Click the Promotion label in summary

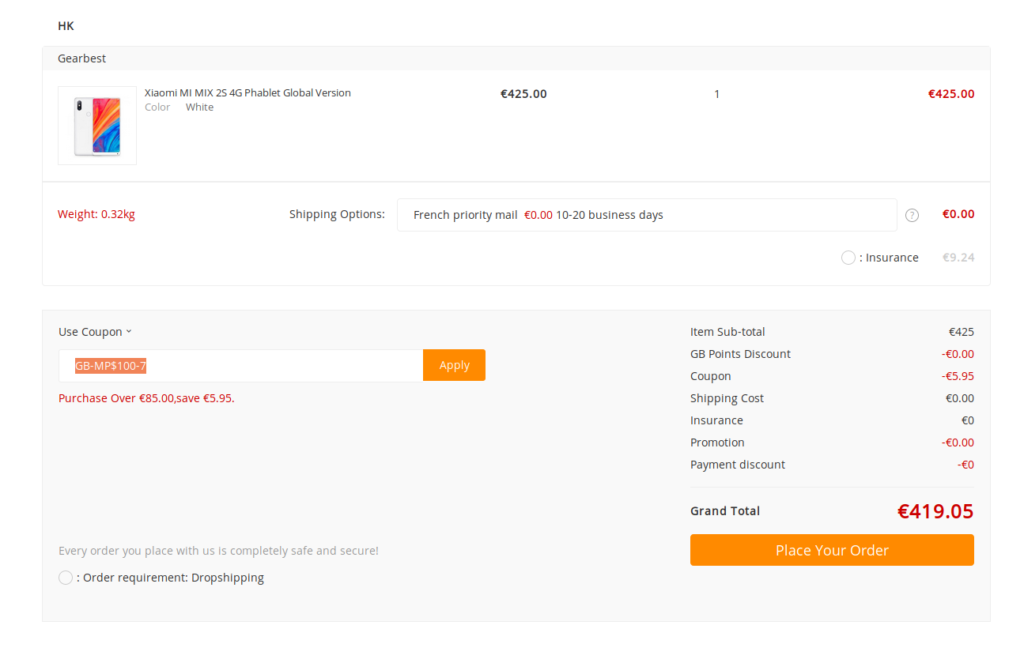[717, 443]
